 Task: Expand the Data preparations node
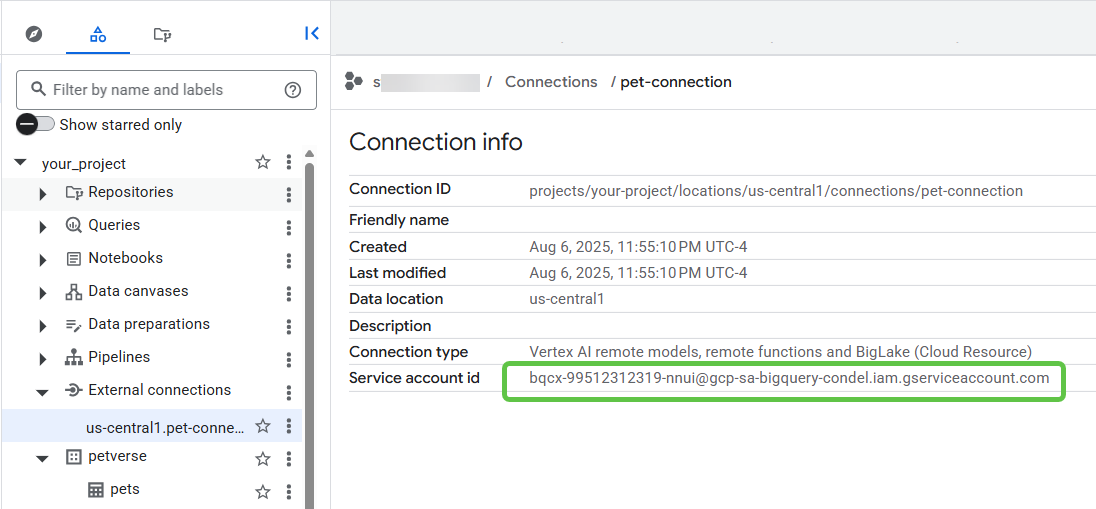[x=43, y=325]
